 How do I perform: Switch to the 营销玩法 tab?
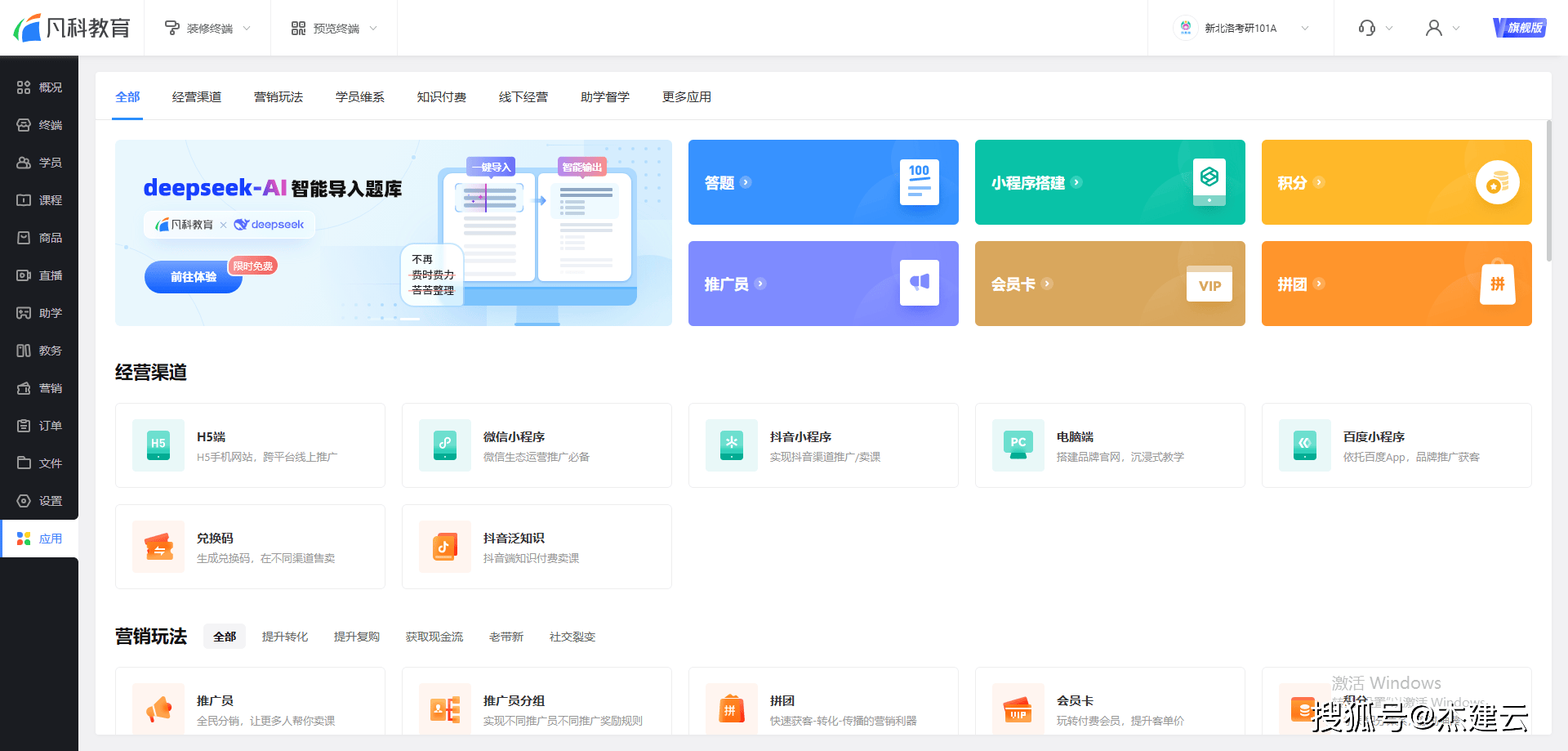click(278, 97)
